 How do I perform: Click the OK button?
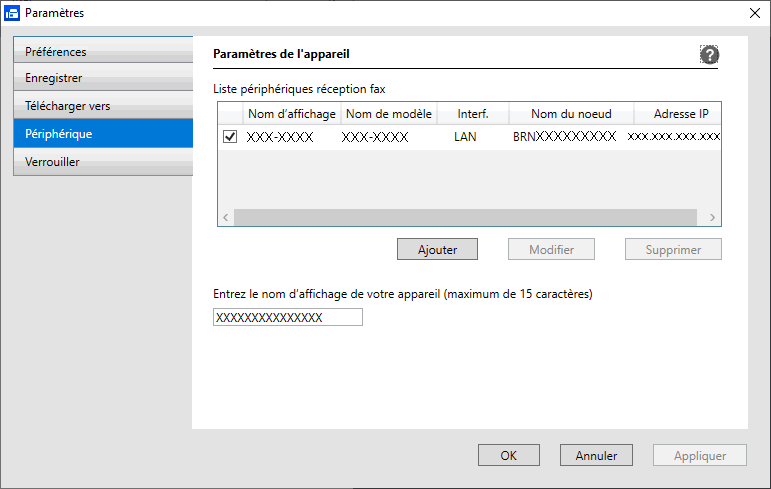pos(508,455)
